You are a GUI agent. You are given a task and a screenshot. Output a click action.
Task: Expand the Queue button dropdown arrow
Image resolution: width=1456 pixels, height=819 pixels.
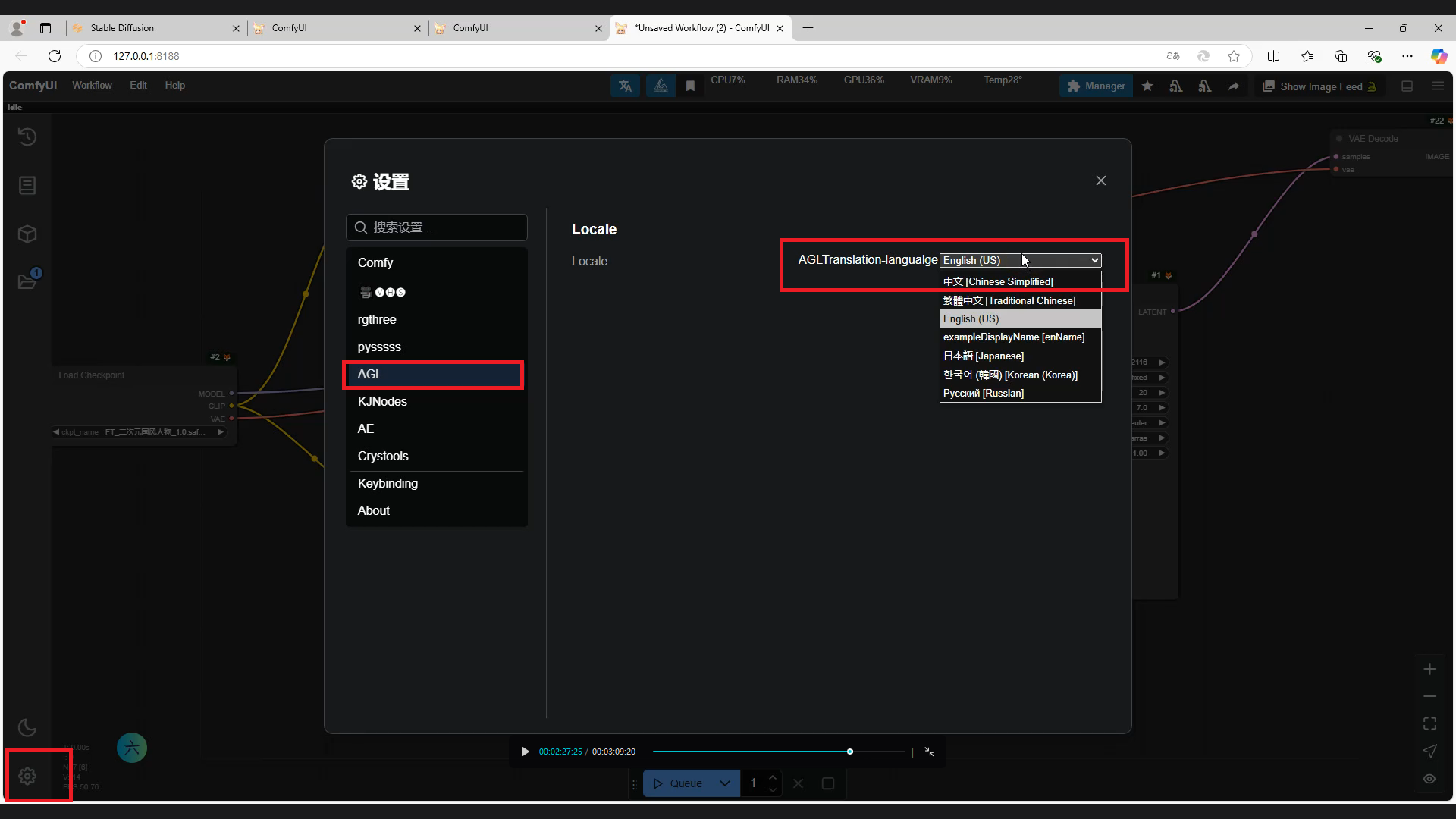tap(725, 784)
